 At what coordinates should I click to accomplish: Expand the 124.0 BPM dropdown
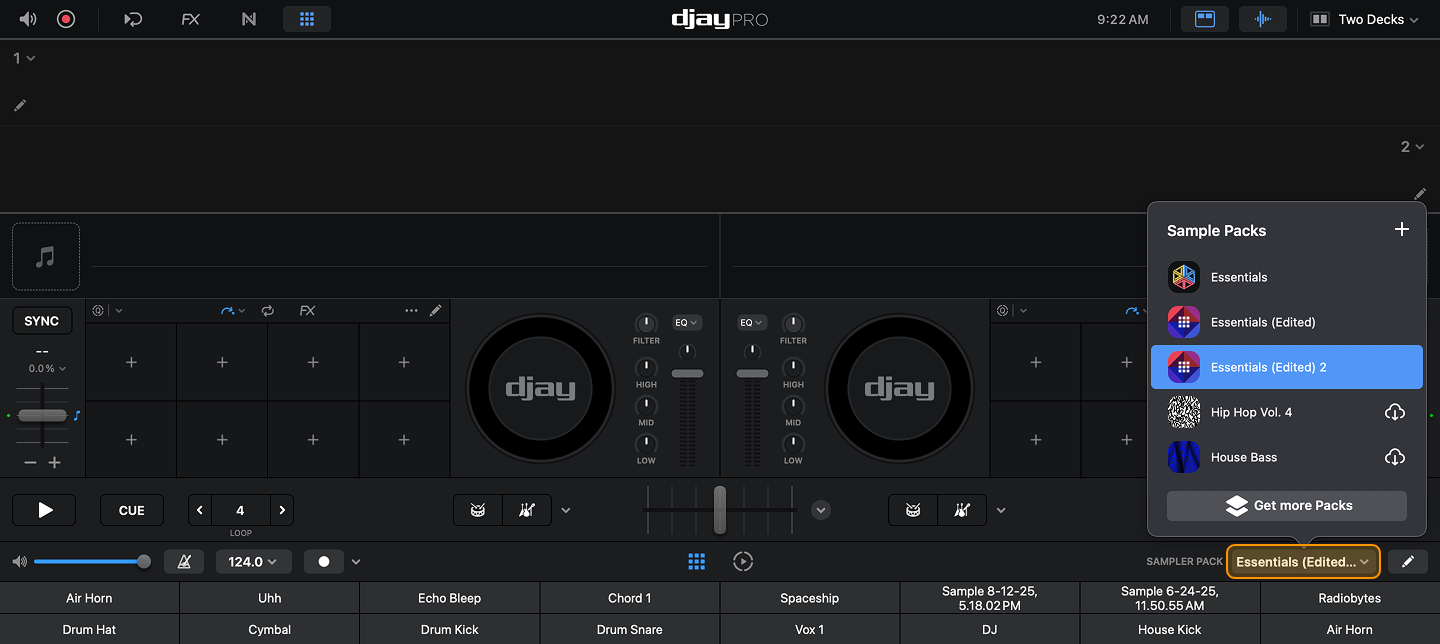point(253,562)
